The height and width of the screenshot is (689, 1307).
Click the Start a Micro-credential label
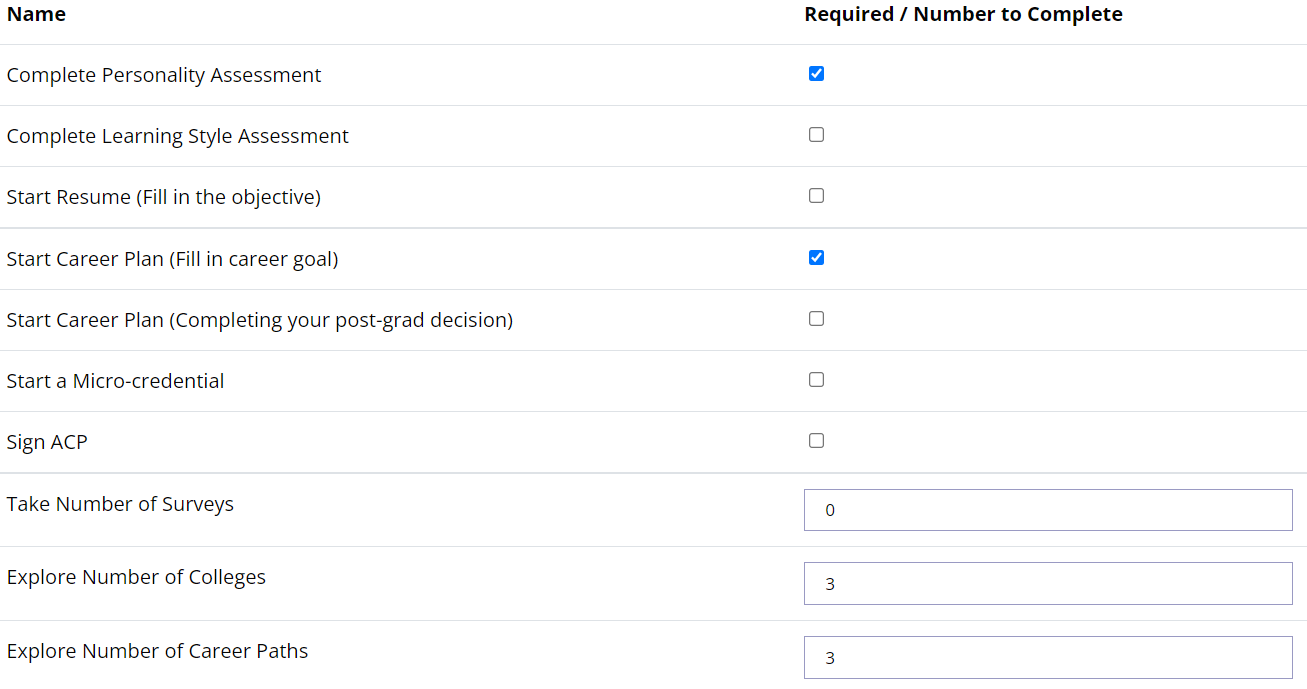(x=115, y=380)
